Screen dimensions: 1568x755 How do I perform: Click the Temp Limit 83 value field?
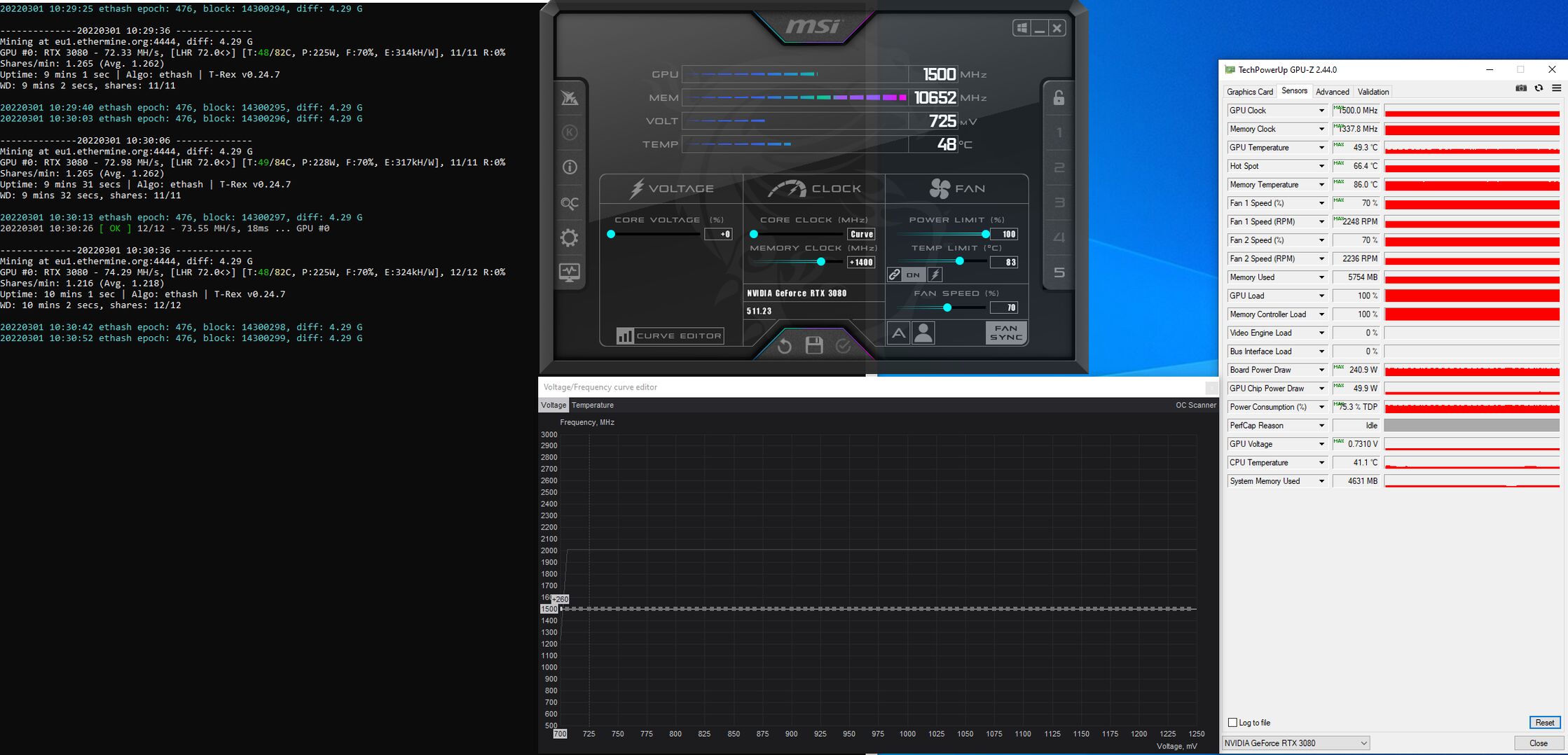tap(1004, 263)
